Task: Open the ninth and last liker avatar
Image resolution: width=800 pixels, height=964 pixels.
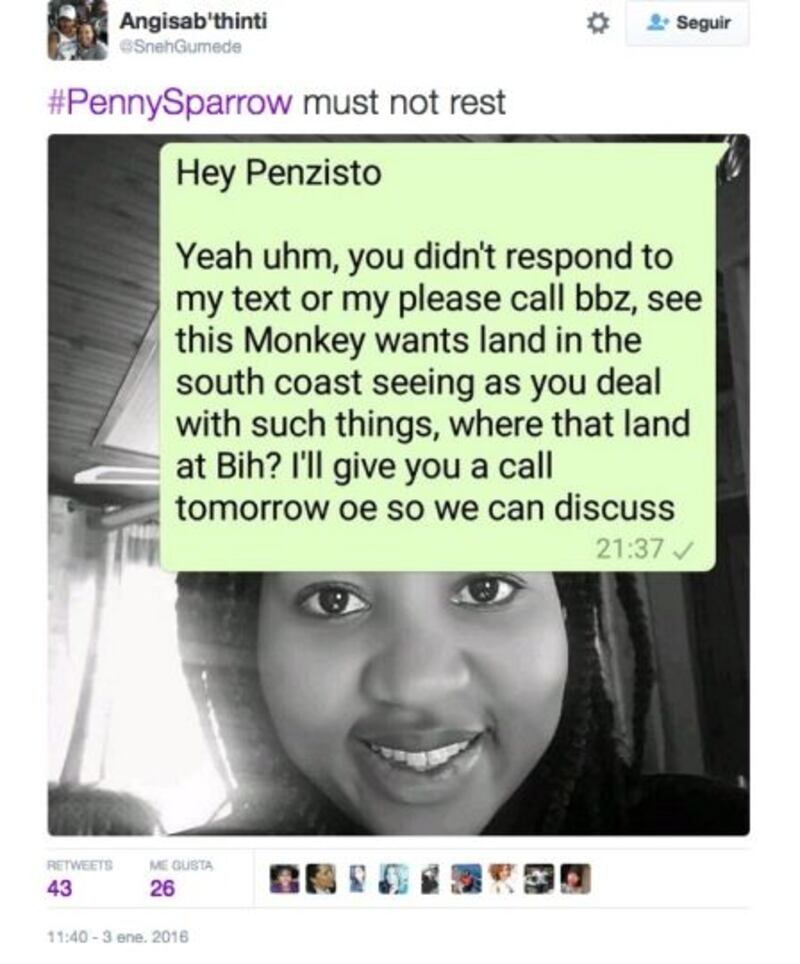Action: 577,879
